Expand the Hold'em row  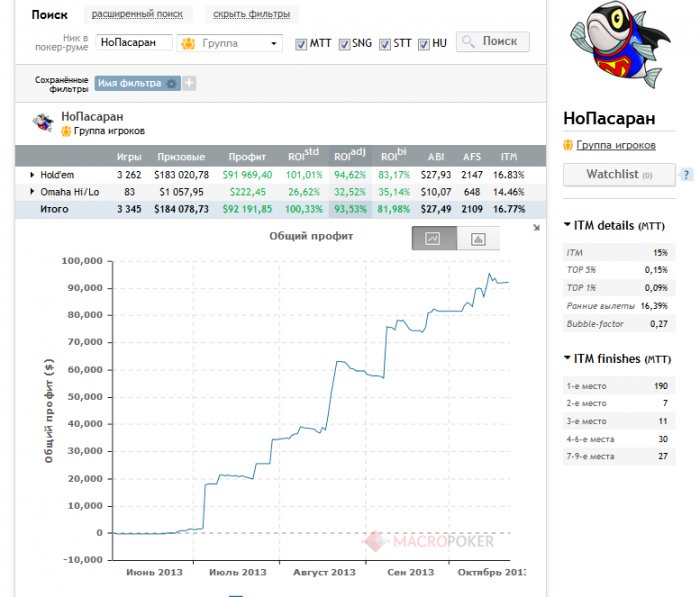[x=32, y=175]
